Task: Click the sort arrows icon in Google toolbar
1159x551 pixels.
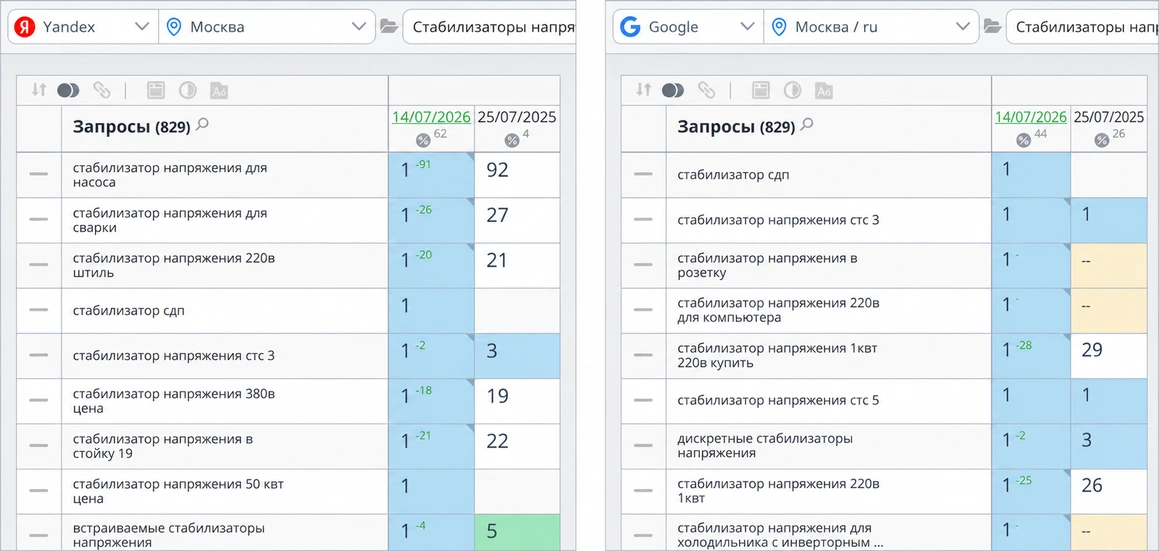Action: [644, 90]
